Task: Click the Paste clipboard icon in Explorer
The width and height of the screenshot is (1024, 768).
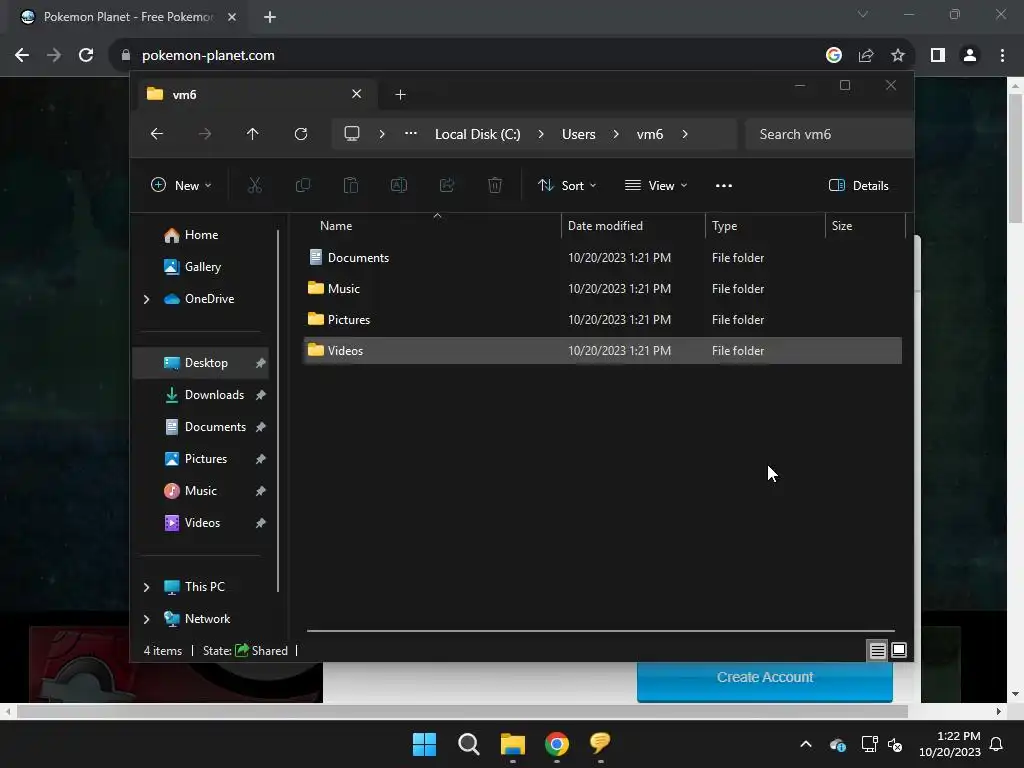Action: 351,185
